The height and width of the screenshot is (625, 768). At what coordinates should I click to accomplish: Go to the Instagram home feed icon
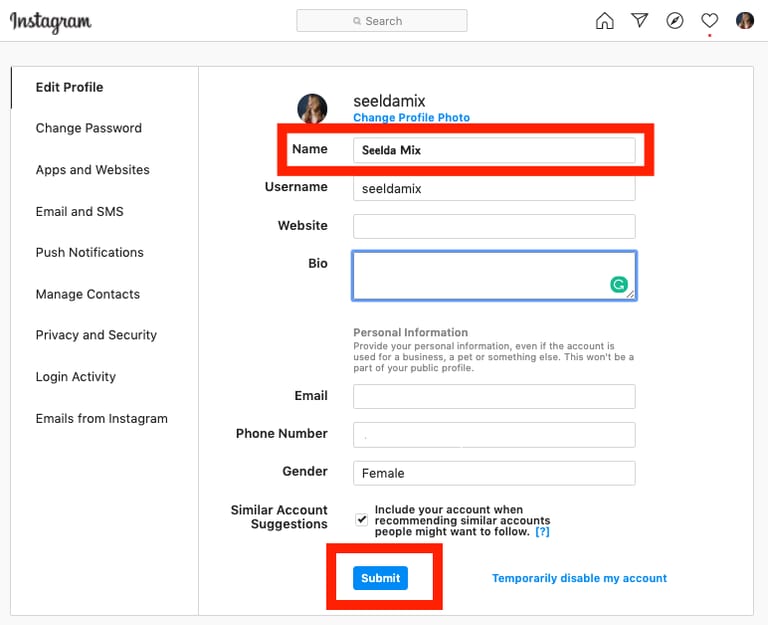[x=604, y=21]
